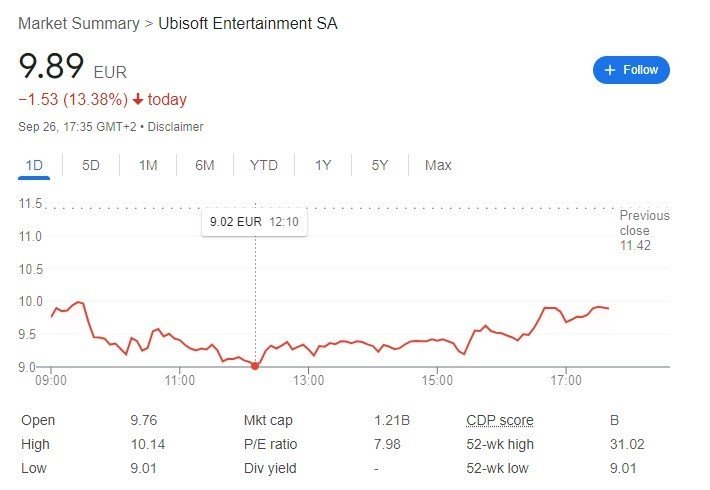Follow Ubisoft Entertainment SA stock
The height and width of the screenshot is (490, 710).
pyautogui.click(x=631, y=70)
